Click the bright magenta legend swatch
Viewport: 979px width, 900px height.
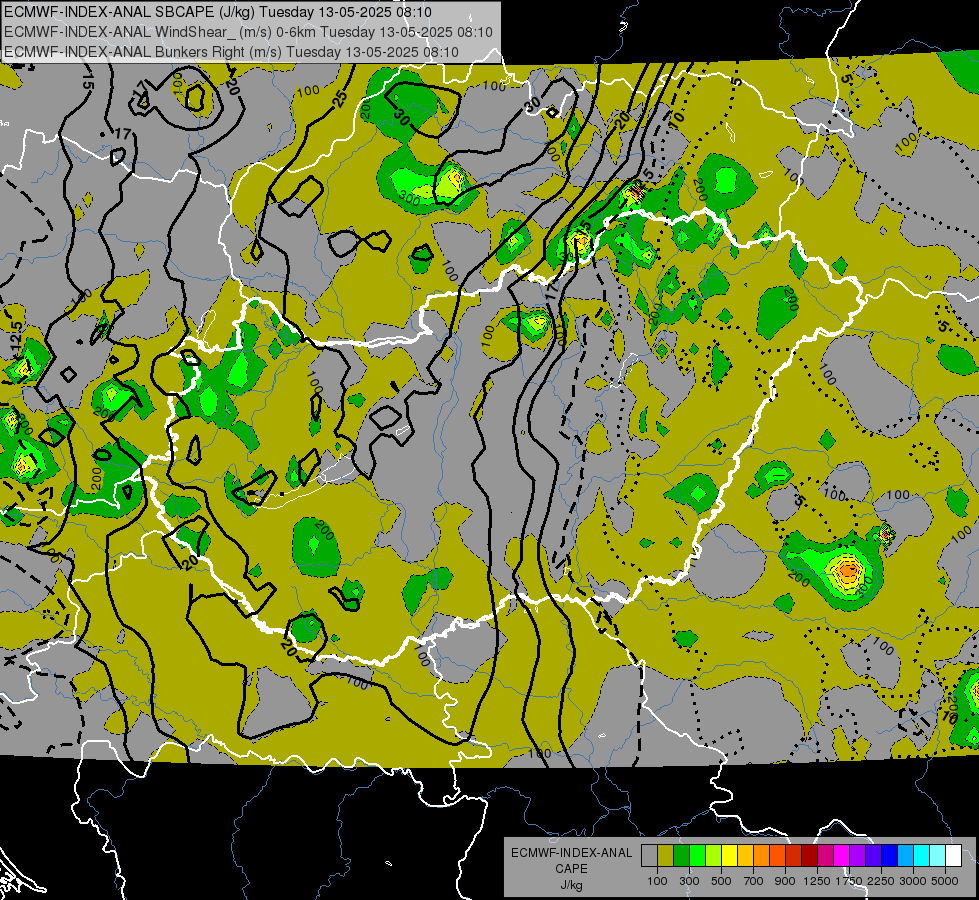pos(841,855)
